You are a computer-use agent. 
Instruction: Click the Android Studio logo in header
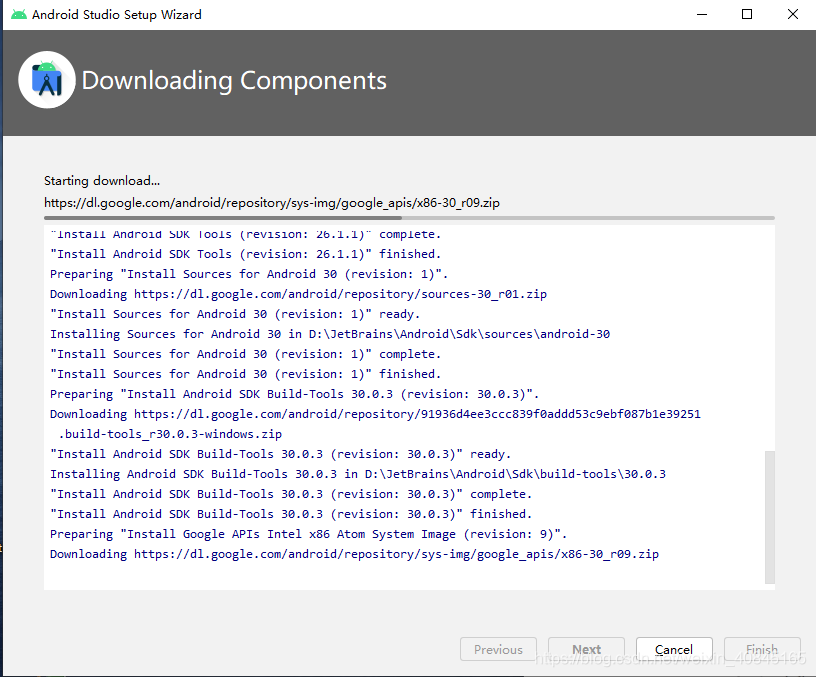pyautogui.click(x=47, y=80)
